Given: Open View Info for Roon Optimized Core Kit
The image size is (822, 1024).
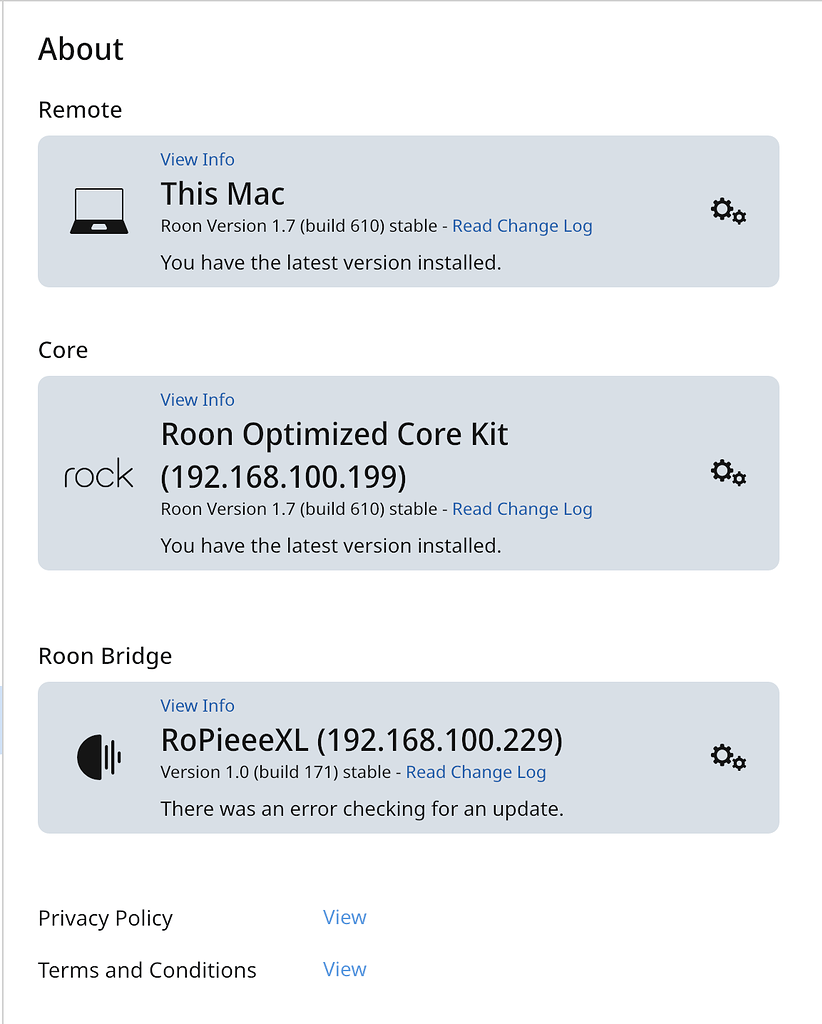Looking at the screenshot, I should (197, 400).
